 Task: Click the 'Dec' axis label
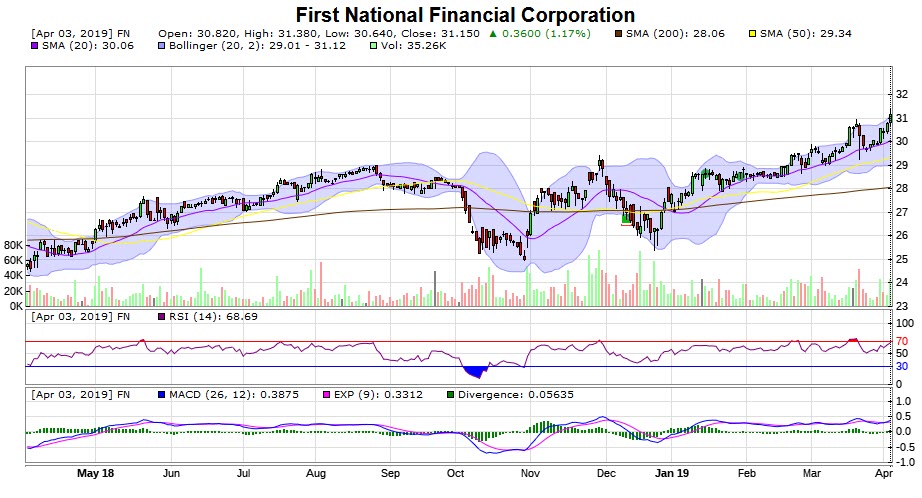click(606, 473)
